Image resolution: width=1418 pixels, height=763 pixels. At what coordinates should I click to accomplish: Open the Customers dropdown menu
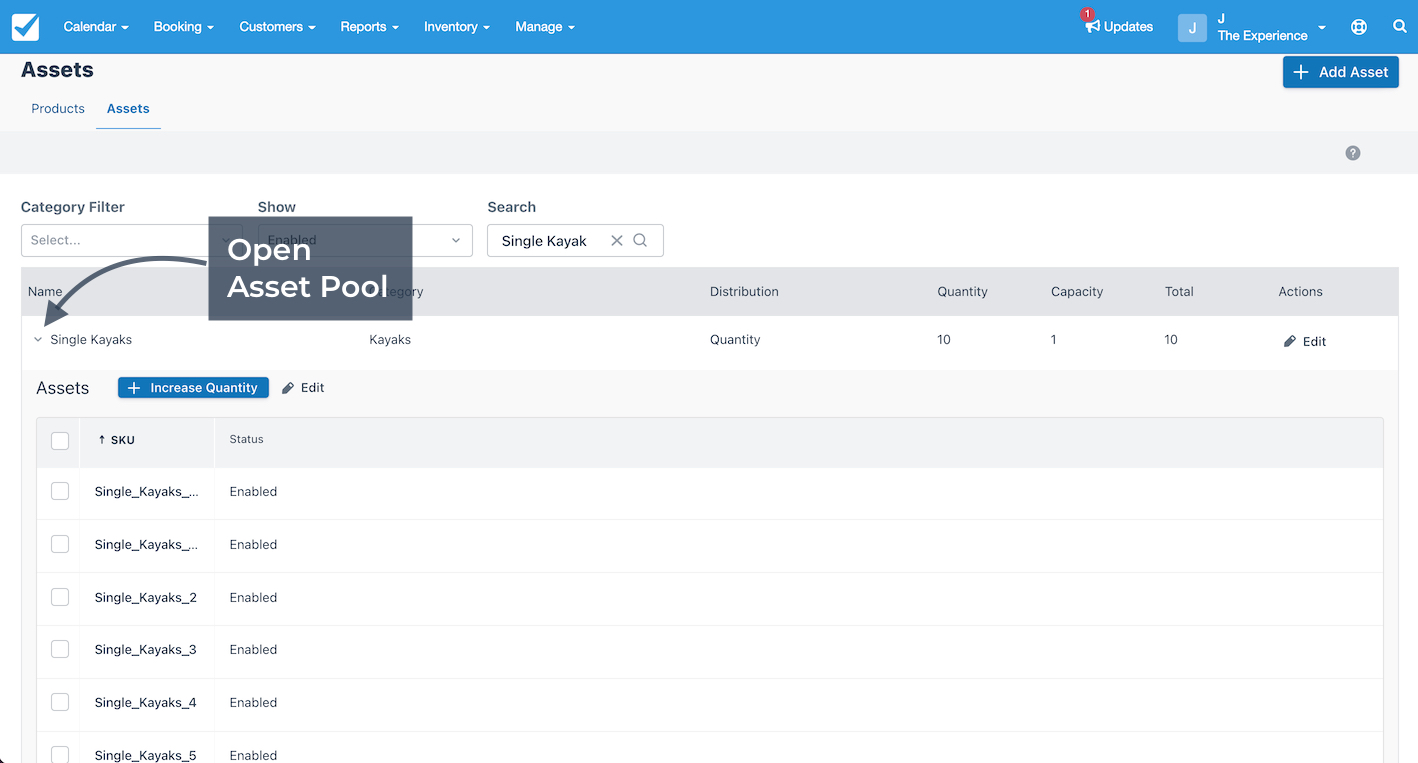click(x=277, y=27)
